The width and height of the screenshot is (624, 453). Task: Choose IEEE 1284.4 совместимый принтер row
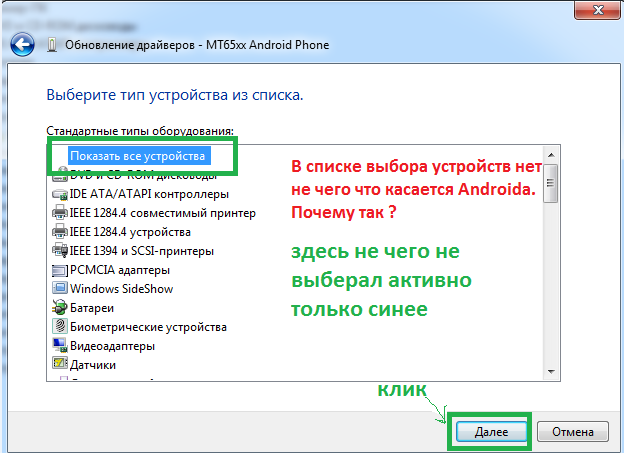(x=163, y=213)
